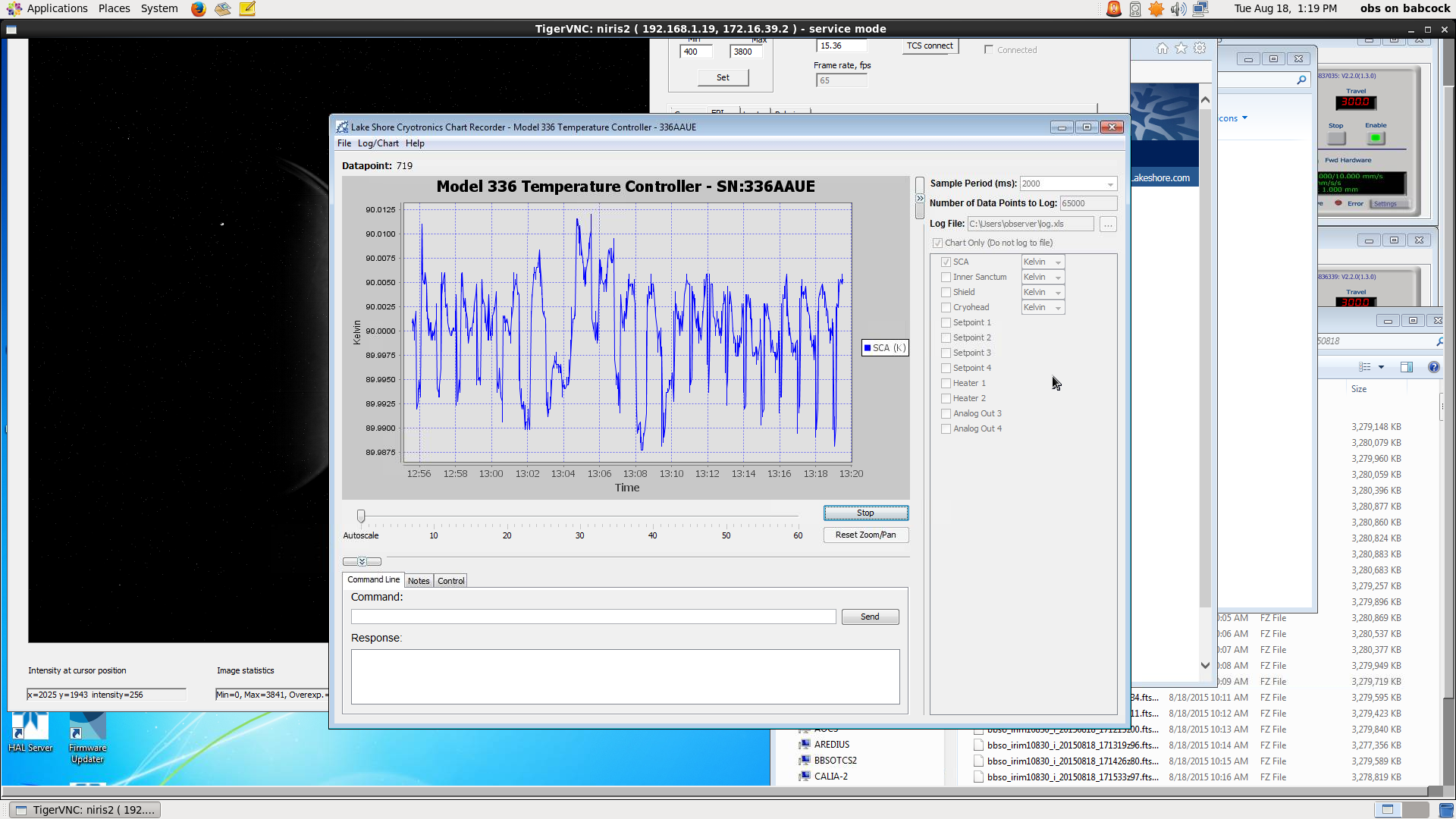
Task: Click the search magnifier in Control Panel window
Action: [x=1302, y=80]
